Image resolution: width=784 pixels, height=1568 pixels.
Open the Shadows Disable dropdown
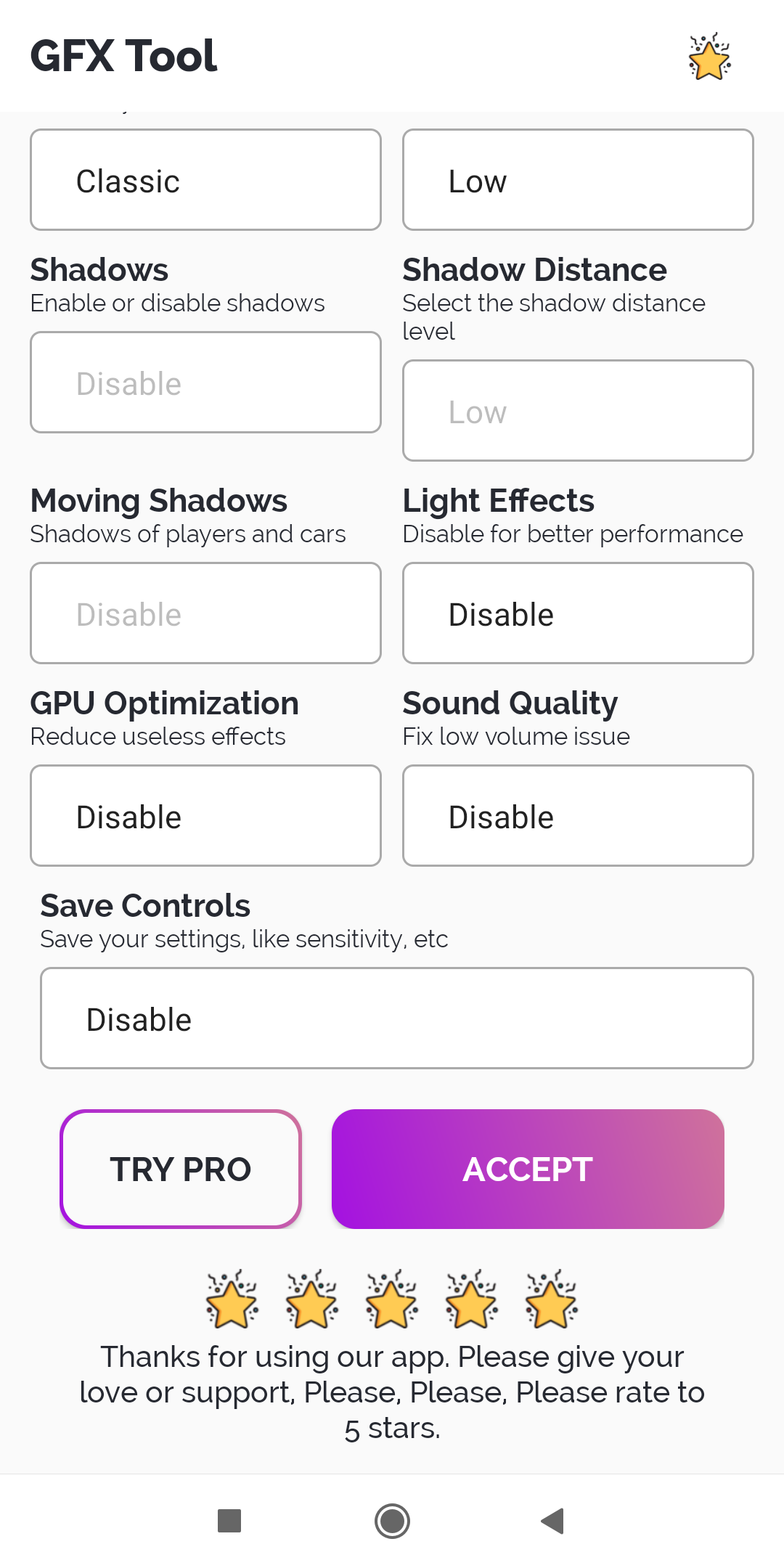[x=205, y=383]
